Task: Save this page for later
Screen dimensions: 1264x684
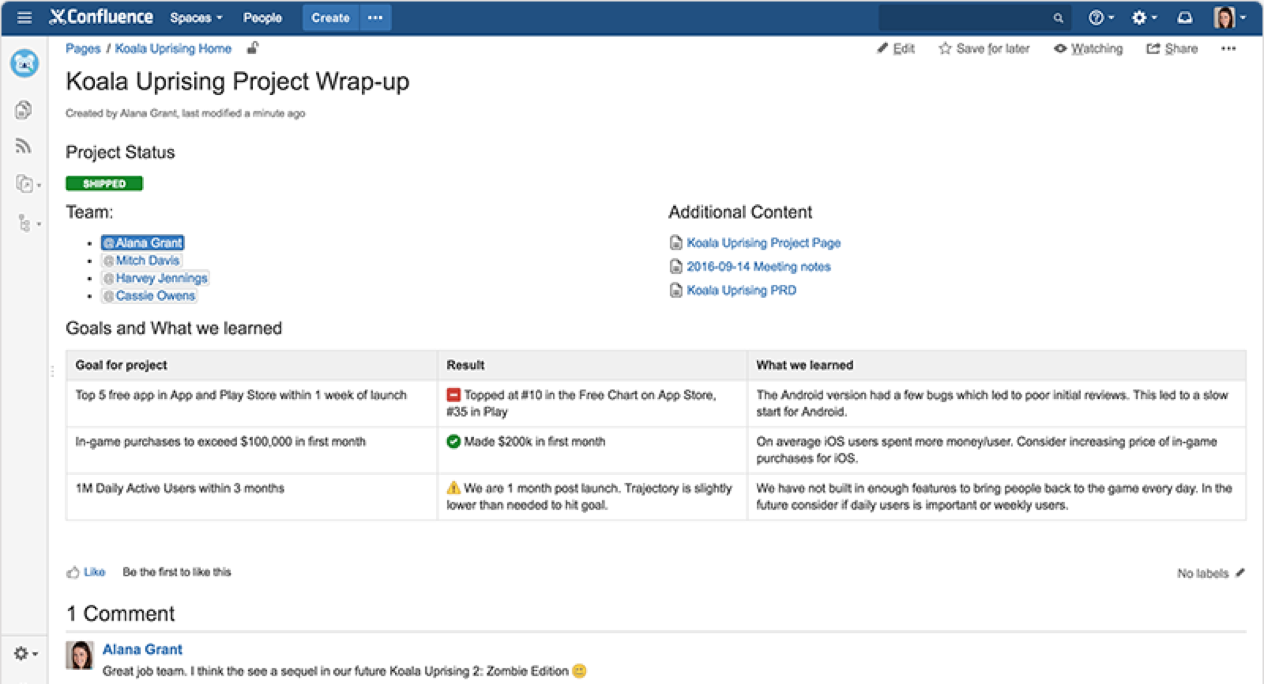Action: tap(983, 48)
